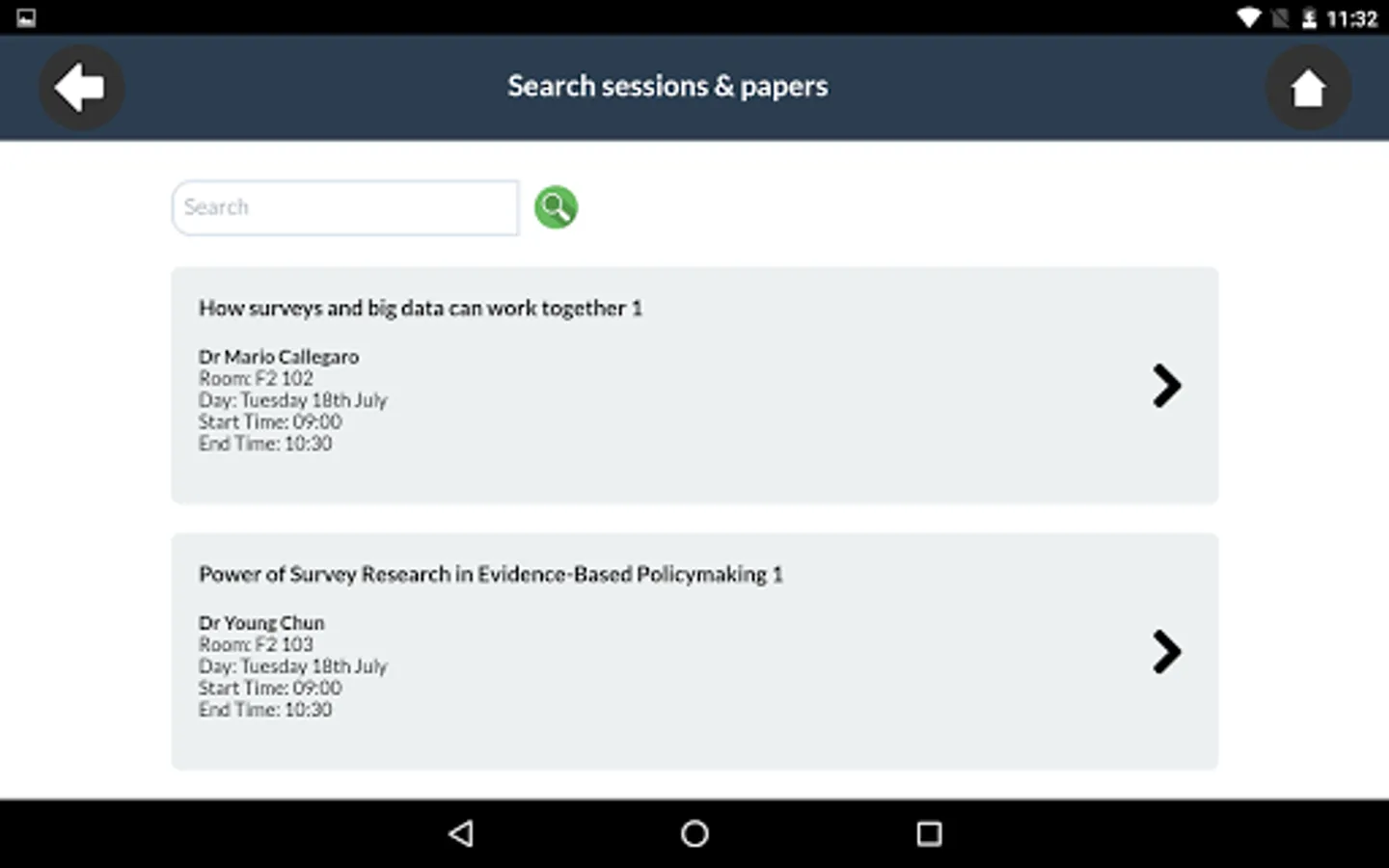Image resolution: width=1389 pixels, height=868 pixels.
Task: Tap the "Room: F2 103" line
Action: (x=256, y=644)
